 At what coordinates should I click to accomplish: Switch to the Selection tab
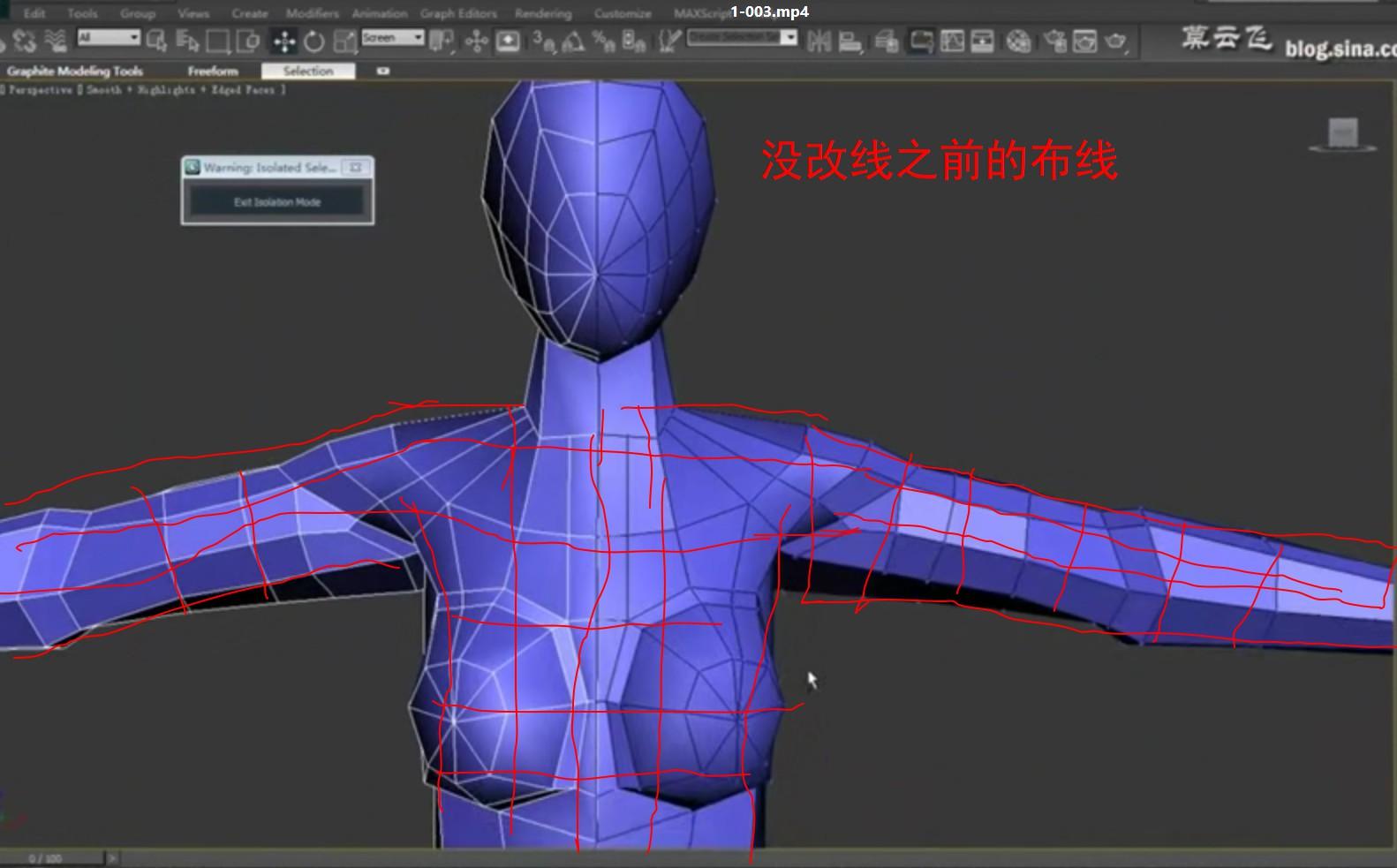(x=308, y=71)
